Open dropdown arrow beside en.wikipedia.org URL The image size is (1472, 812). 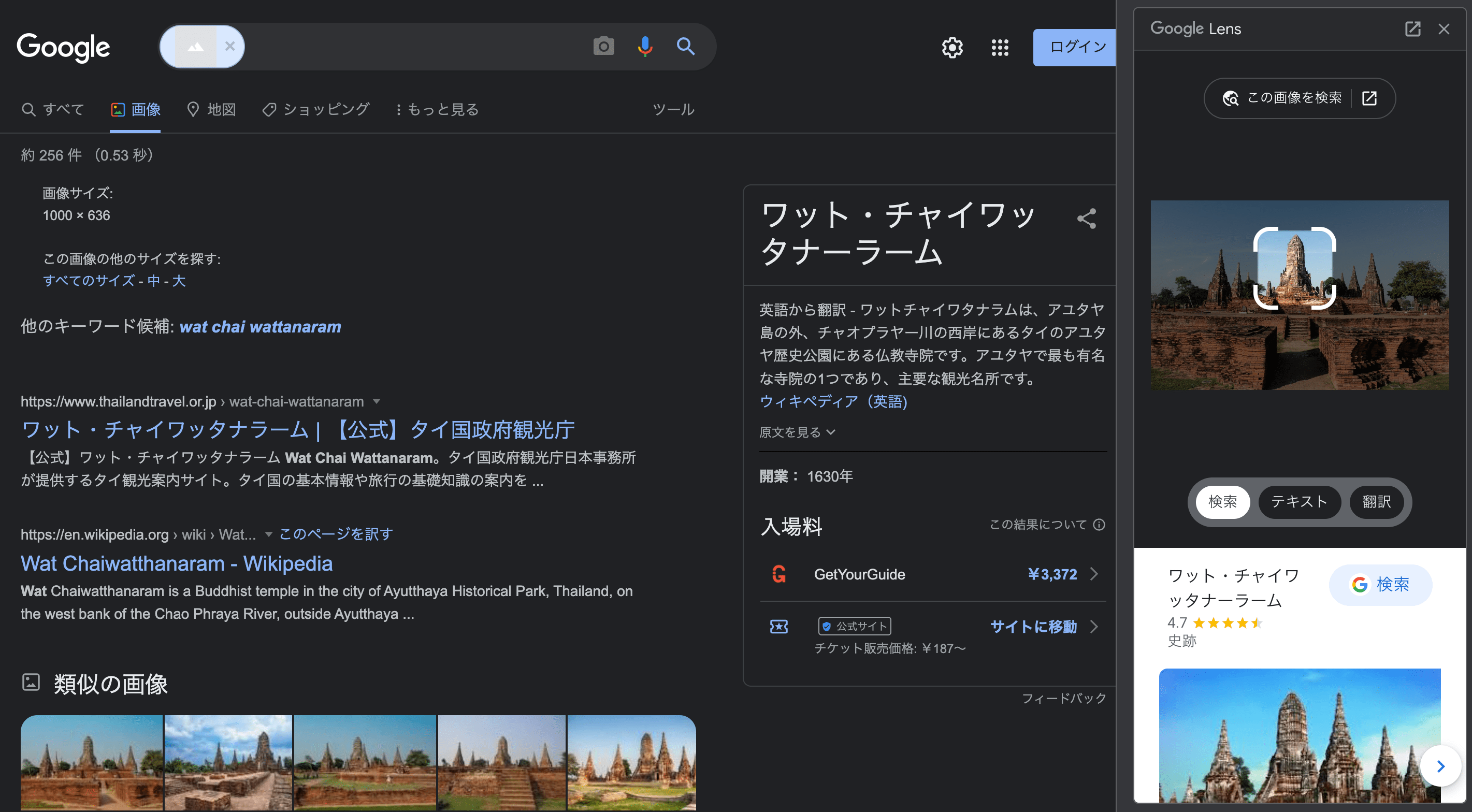coord(269,534)
